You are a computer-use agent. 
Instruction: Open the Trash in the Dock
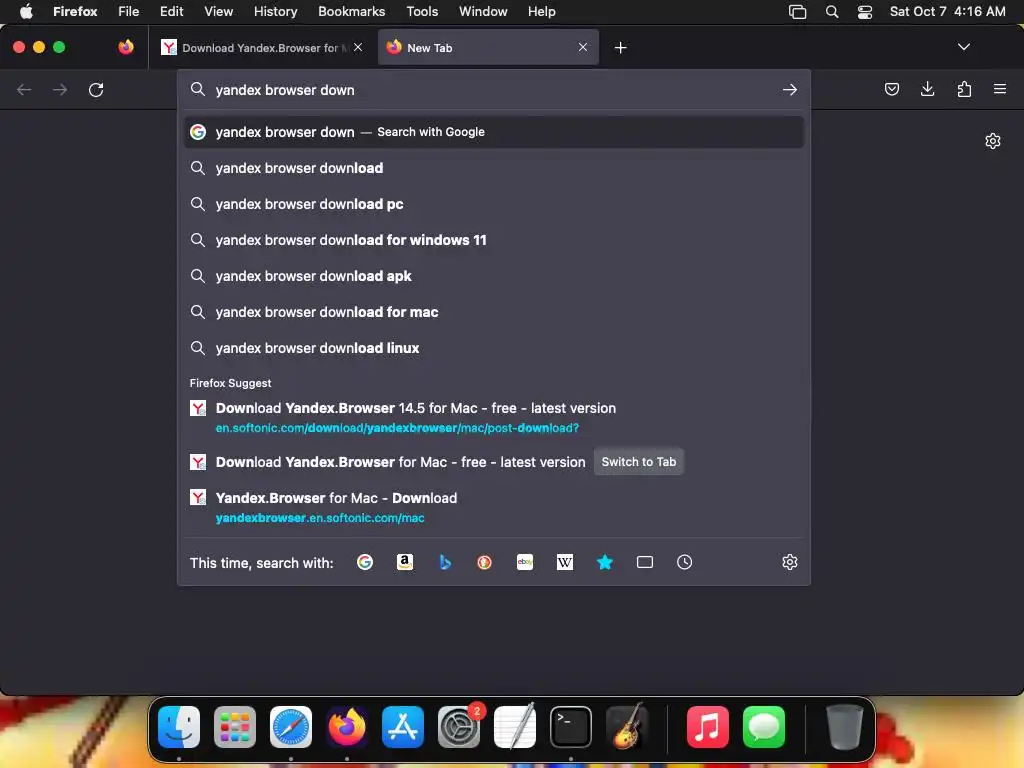tap(845, 726)
